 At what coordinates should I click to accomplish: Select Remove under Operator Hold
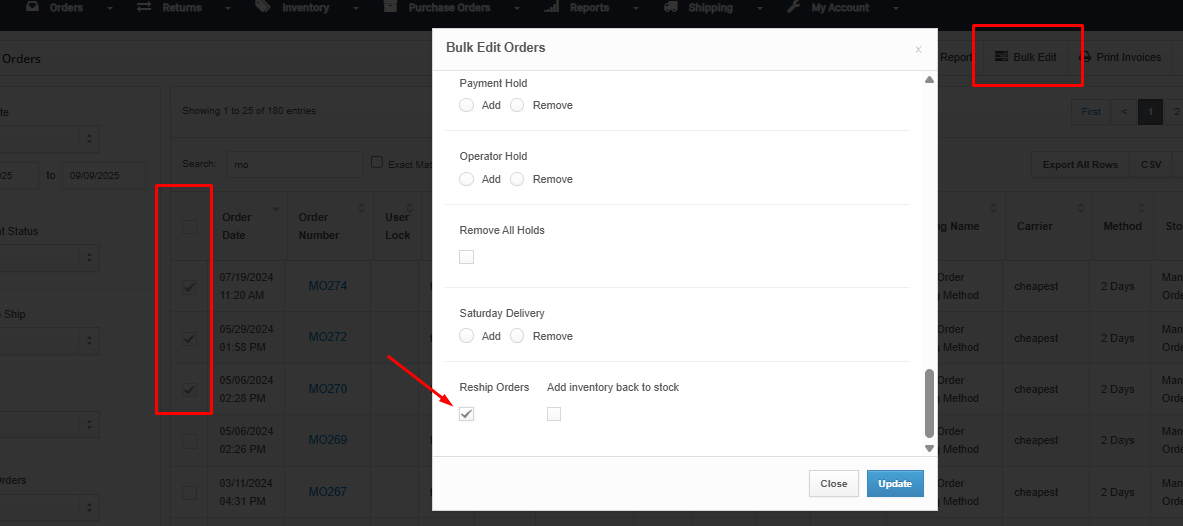(517, 179)
